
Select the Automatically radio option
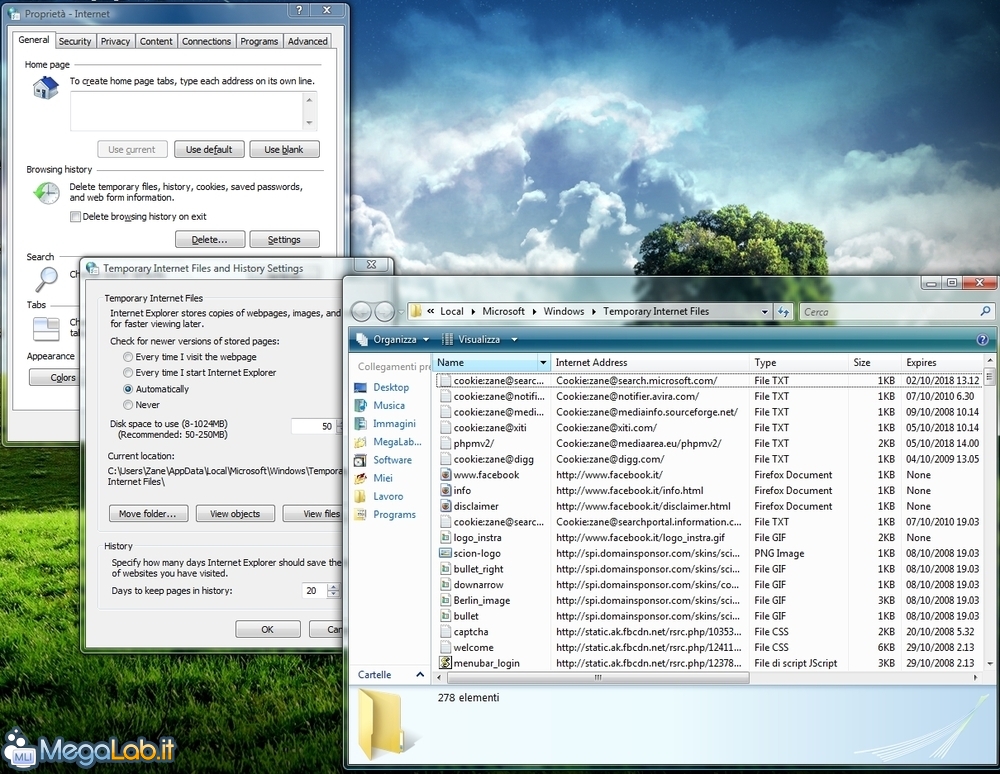(x=128, y=389)
